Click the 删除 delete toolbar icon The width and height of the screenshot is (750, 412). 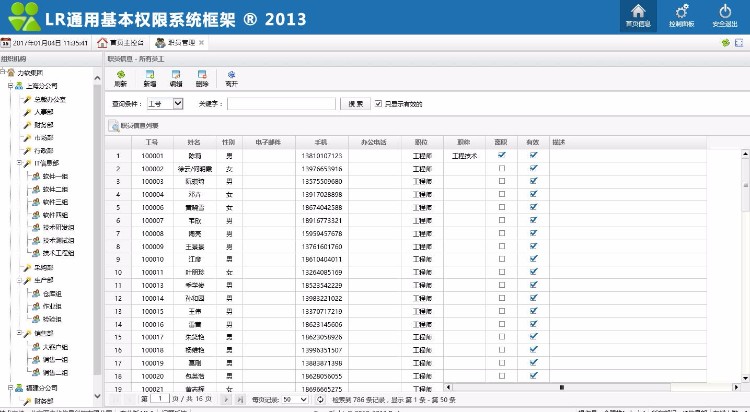(x=202, y=75)
